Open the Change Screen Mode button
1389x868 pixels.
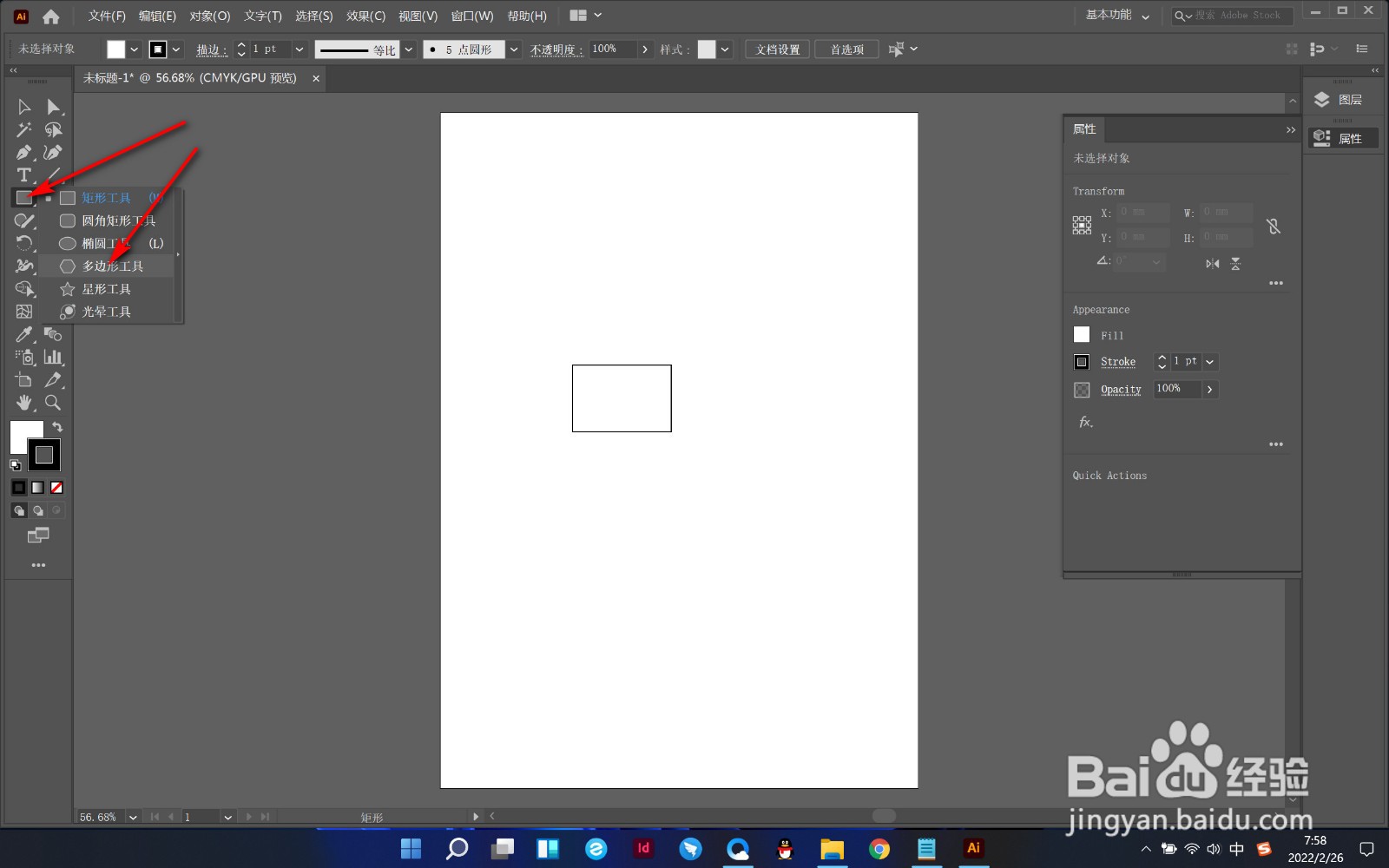click(38, 536)
